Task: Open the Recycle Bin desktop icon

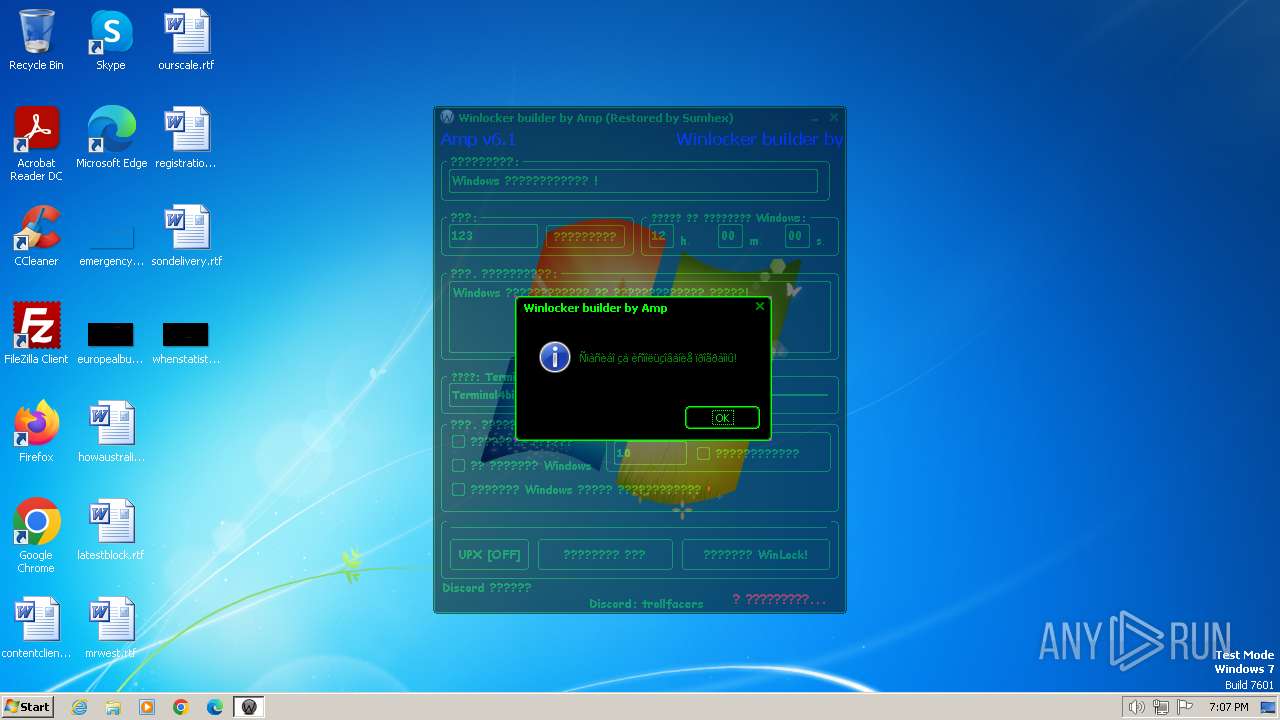Action: tap(36, 40)
